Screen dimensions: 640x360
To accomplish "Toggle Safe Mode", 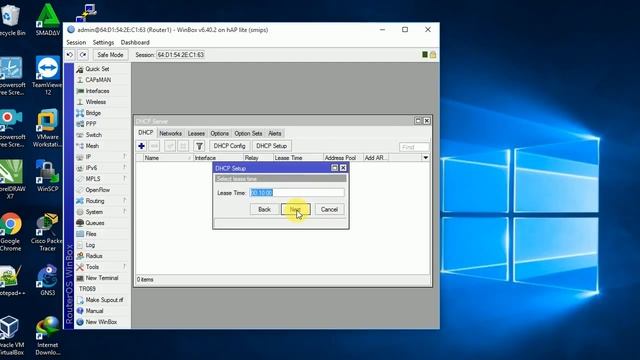I will click(x=110, y=55).
